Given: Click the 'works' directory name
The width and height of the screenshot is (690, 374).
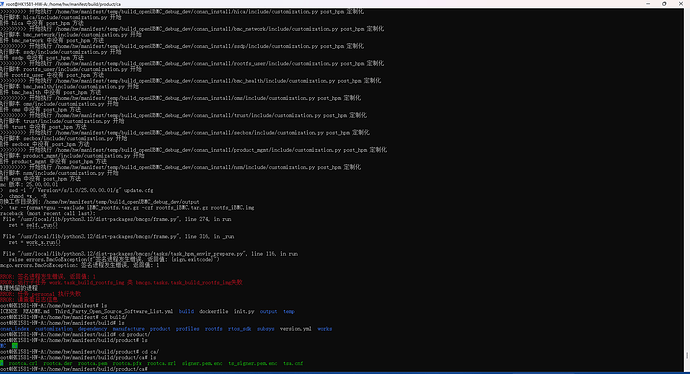Looking at the screenshot, I should coord(325,329).
